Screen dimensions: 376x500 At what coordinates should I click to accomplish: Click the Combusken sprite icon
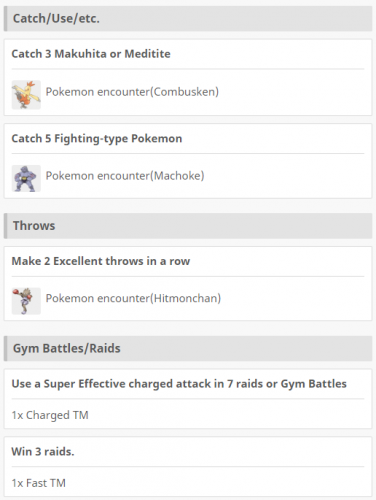[x=26, y=95]
